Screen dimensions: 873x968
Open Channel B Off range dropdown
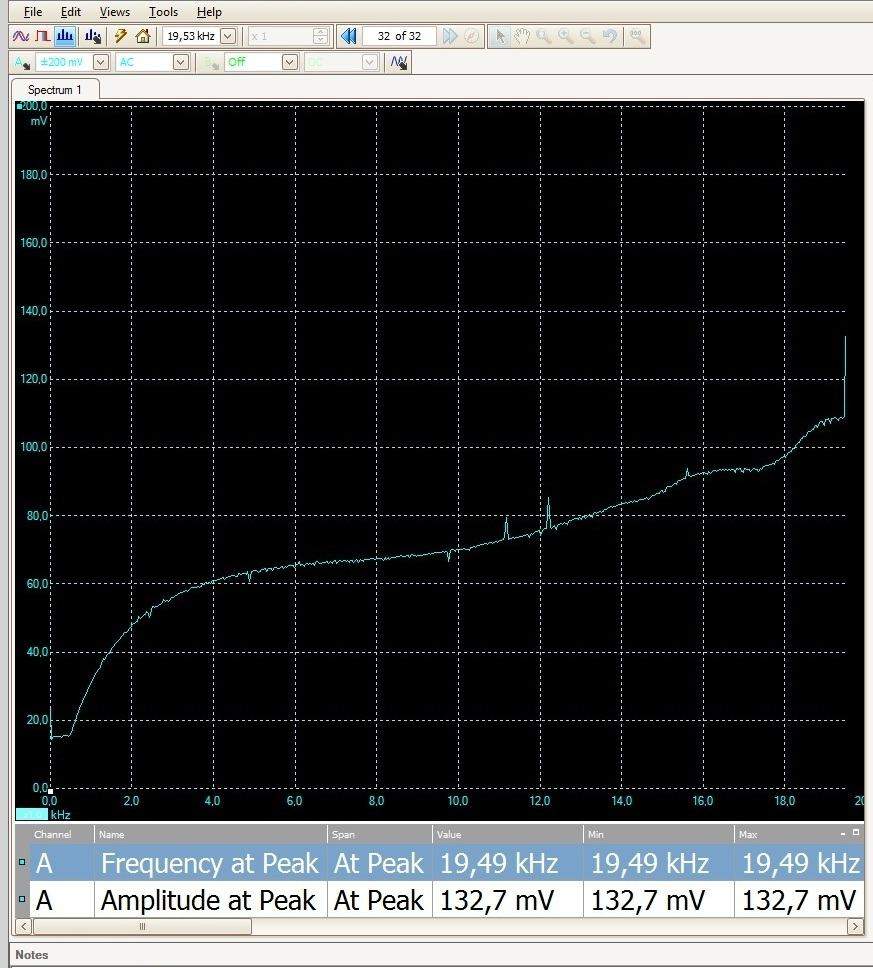coord(289,62)
